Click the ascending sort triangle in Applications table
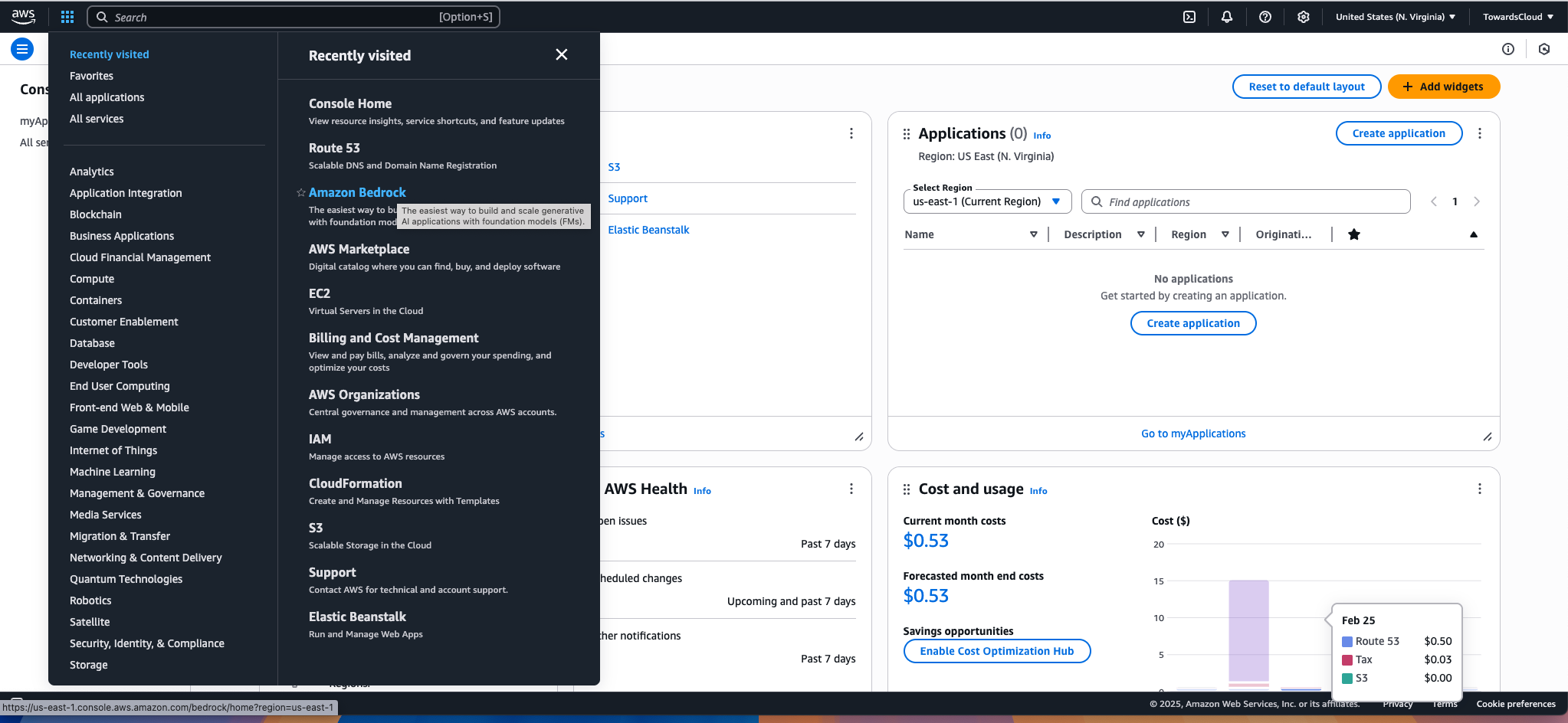 click(x=1474, y=234)
